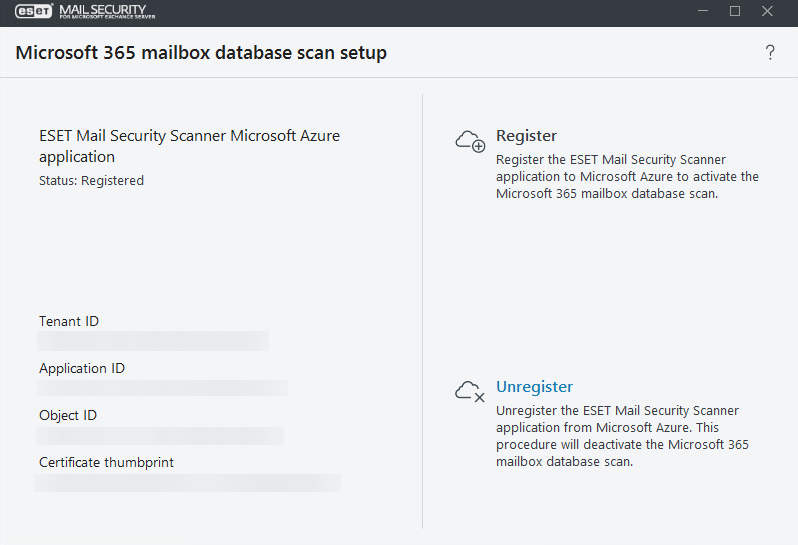
Task: Select the blurred Application ID value
Action: [162, 388]
